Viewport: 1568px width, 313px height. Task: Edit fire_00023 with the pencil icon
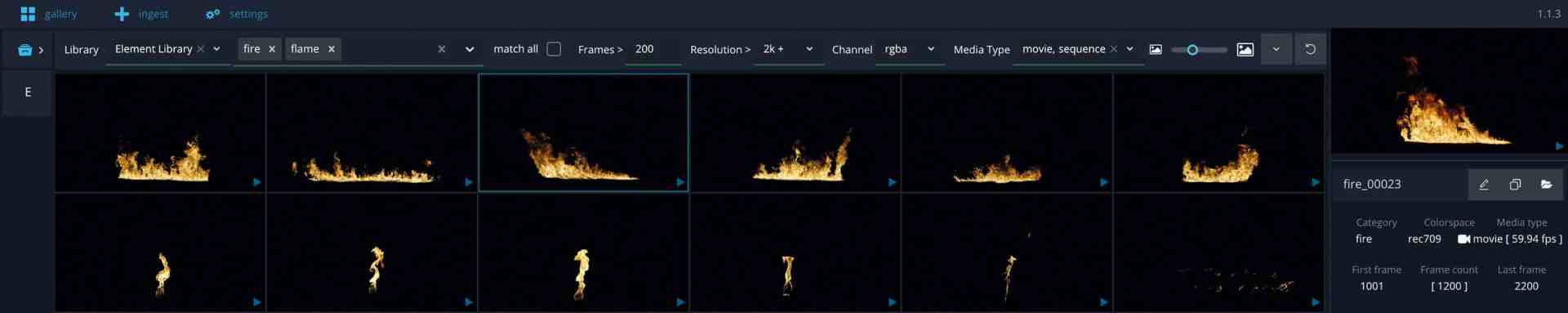[1484, 185]
